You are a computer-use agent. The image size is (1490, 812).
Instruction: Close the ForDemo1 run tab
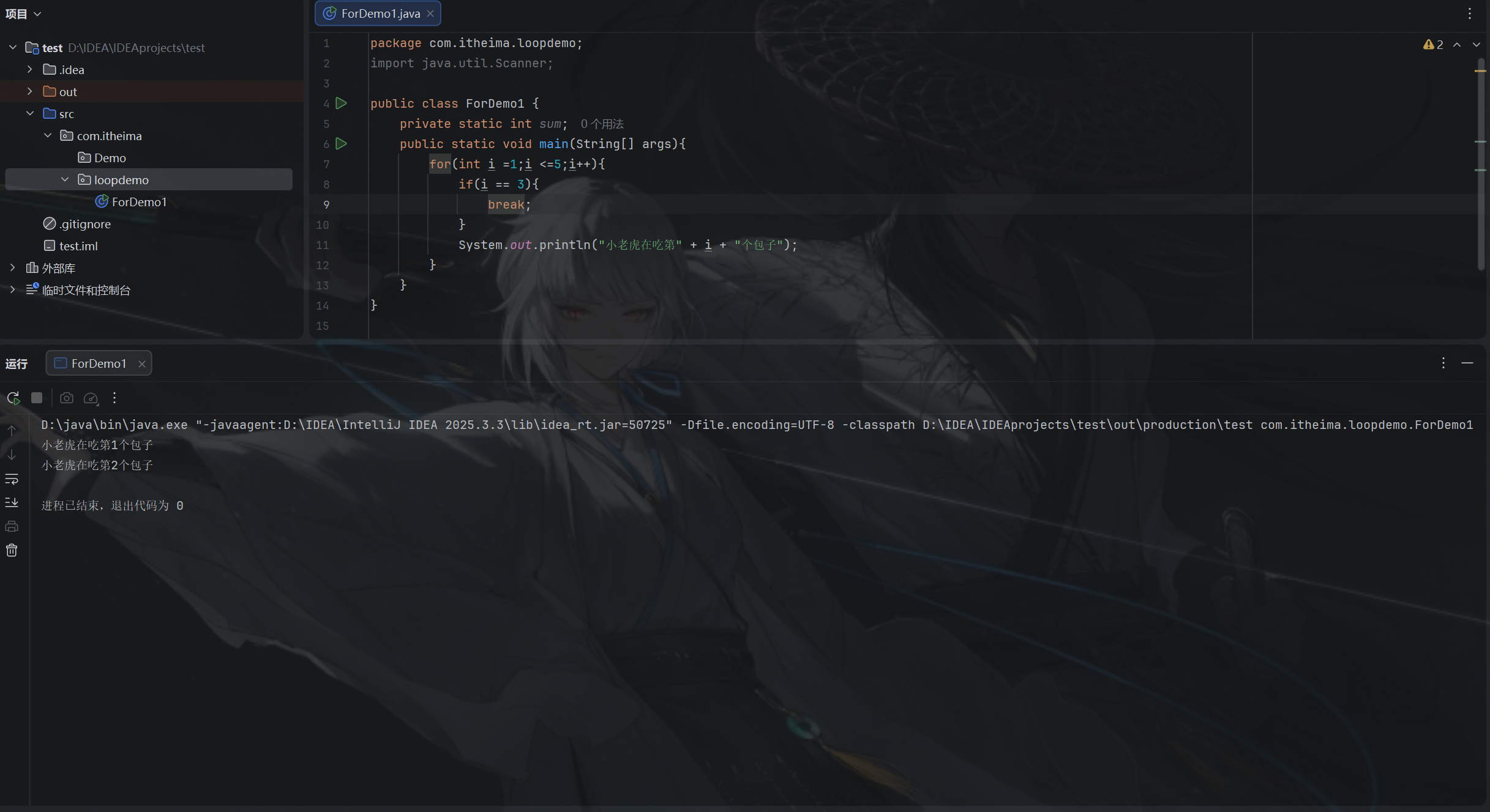142,363
